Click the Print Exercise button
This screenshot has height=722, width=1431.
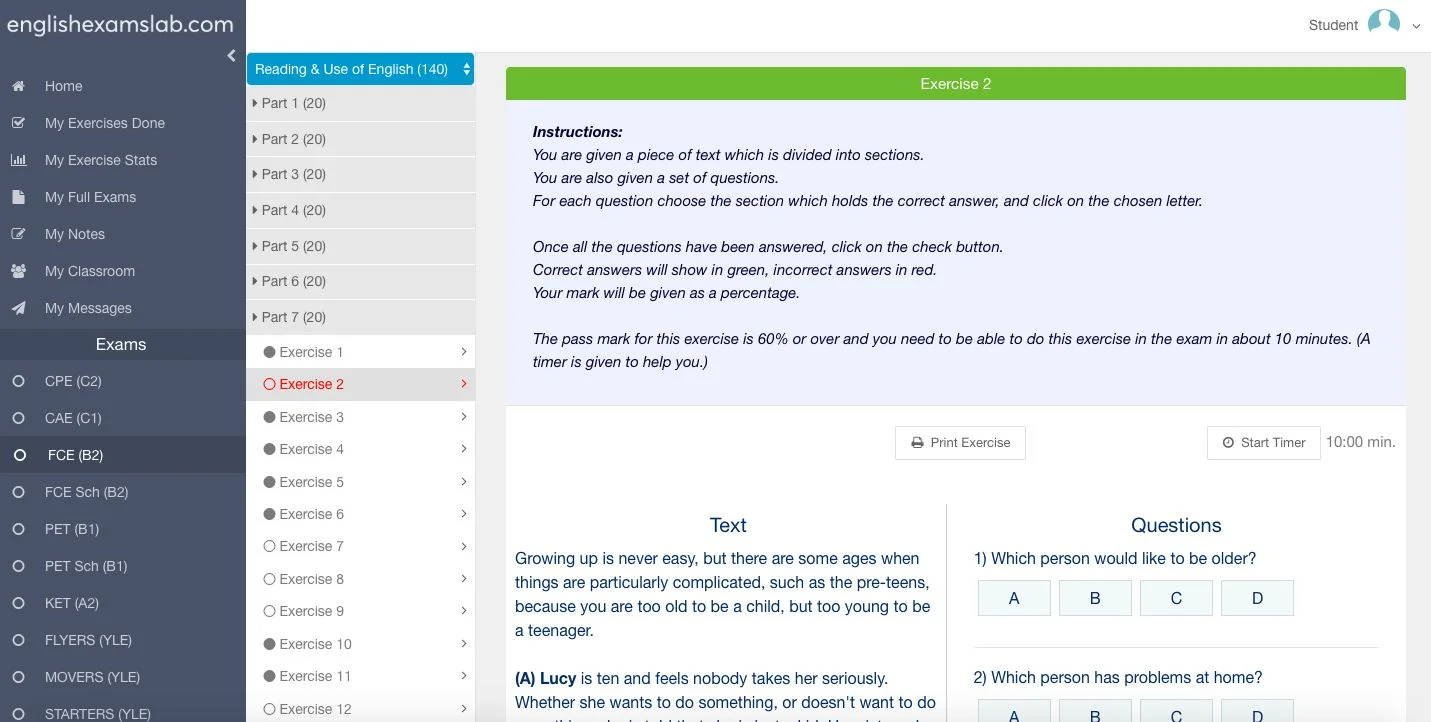[960, 443]
